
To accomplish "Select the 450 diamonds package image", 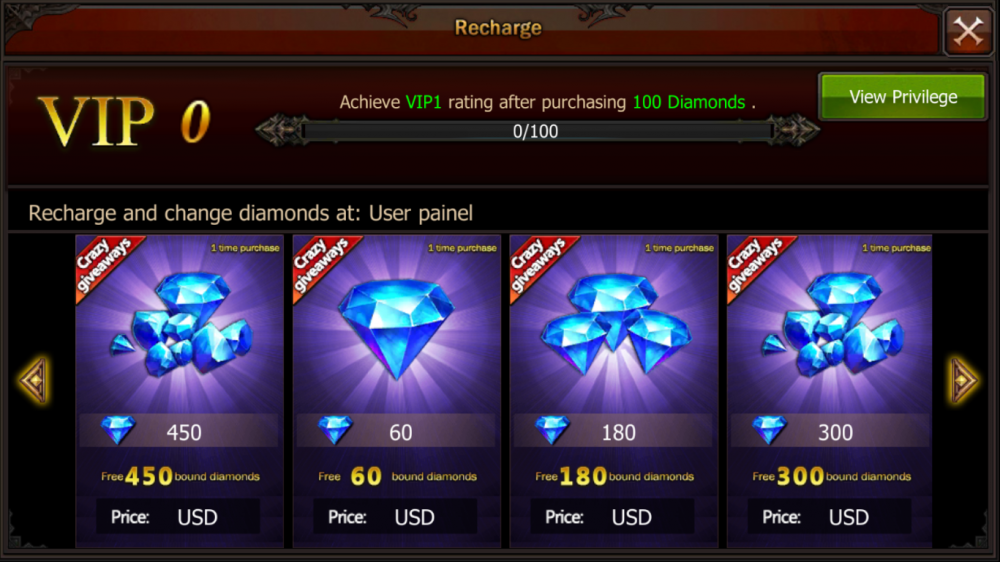I will click(182, 324).
